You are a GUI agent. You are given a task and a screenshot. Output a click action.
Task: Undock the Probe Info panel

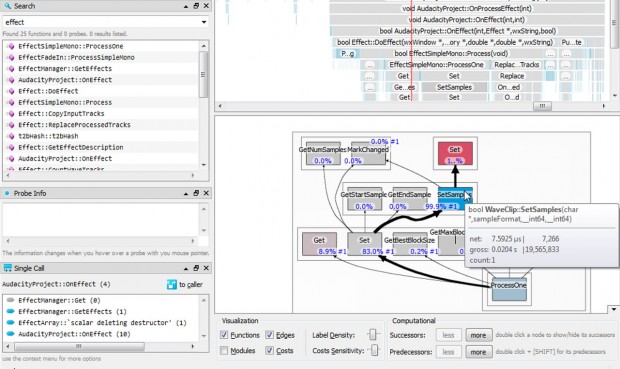(196, 193)
